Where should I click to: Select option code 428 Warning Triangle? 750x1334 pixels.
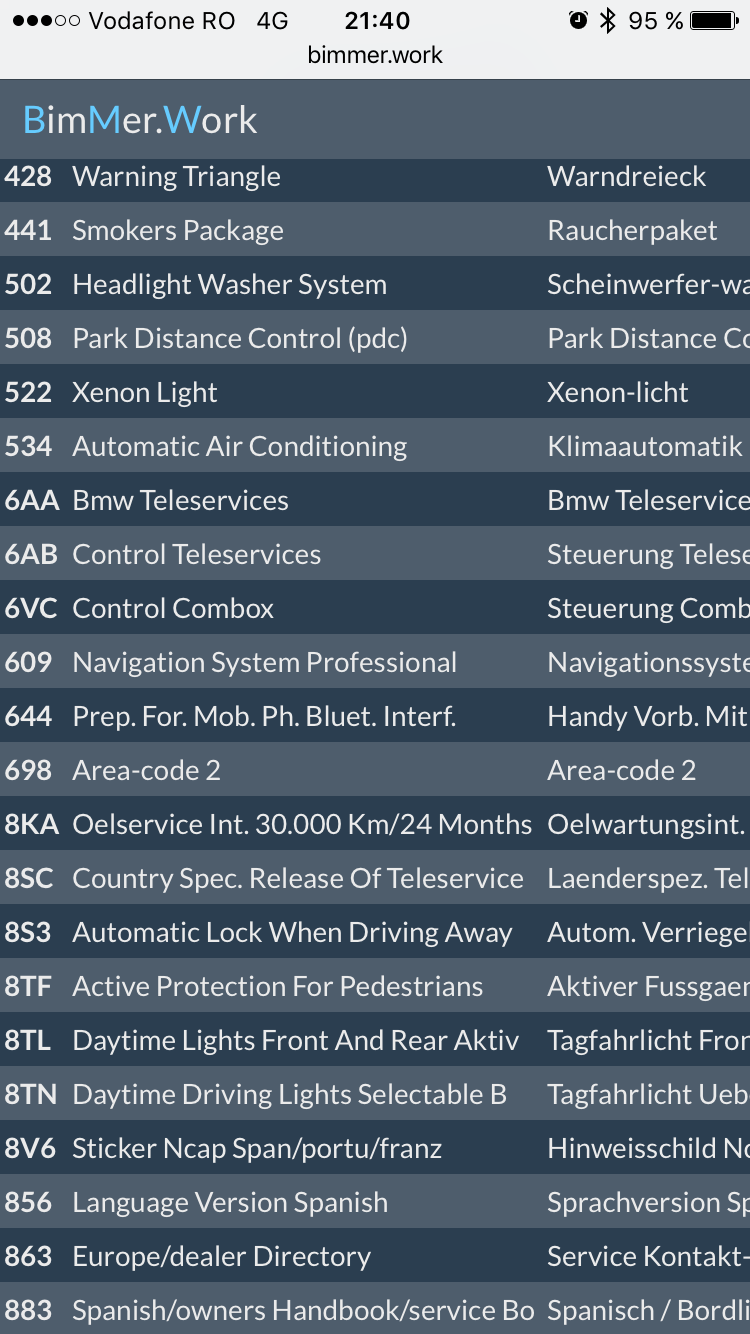point(375,177)
